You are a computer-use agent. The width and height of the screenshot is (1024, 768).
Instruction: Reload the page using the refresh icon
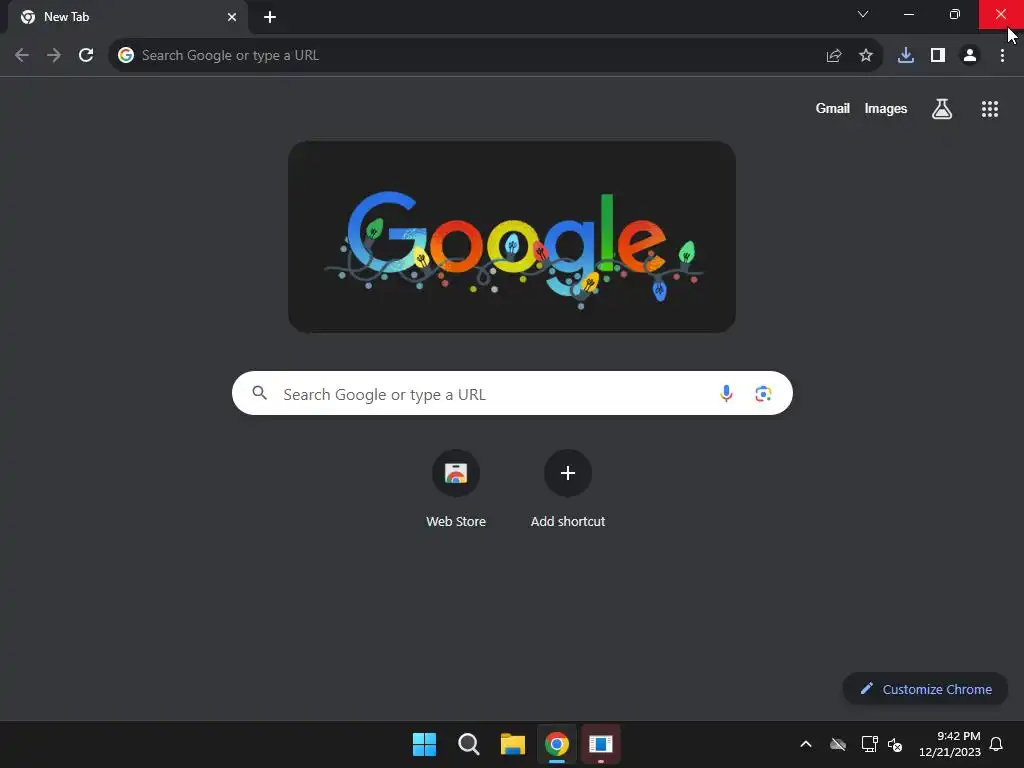(86, 56)
